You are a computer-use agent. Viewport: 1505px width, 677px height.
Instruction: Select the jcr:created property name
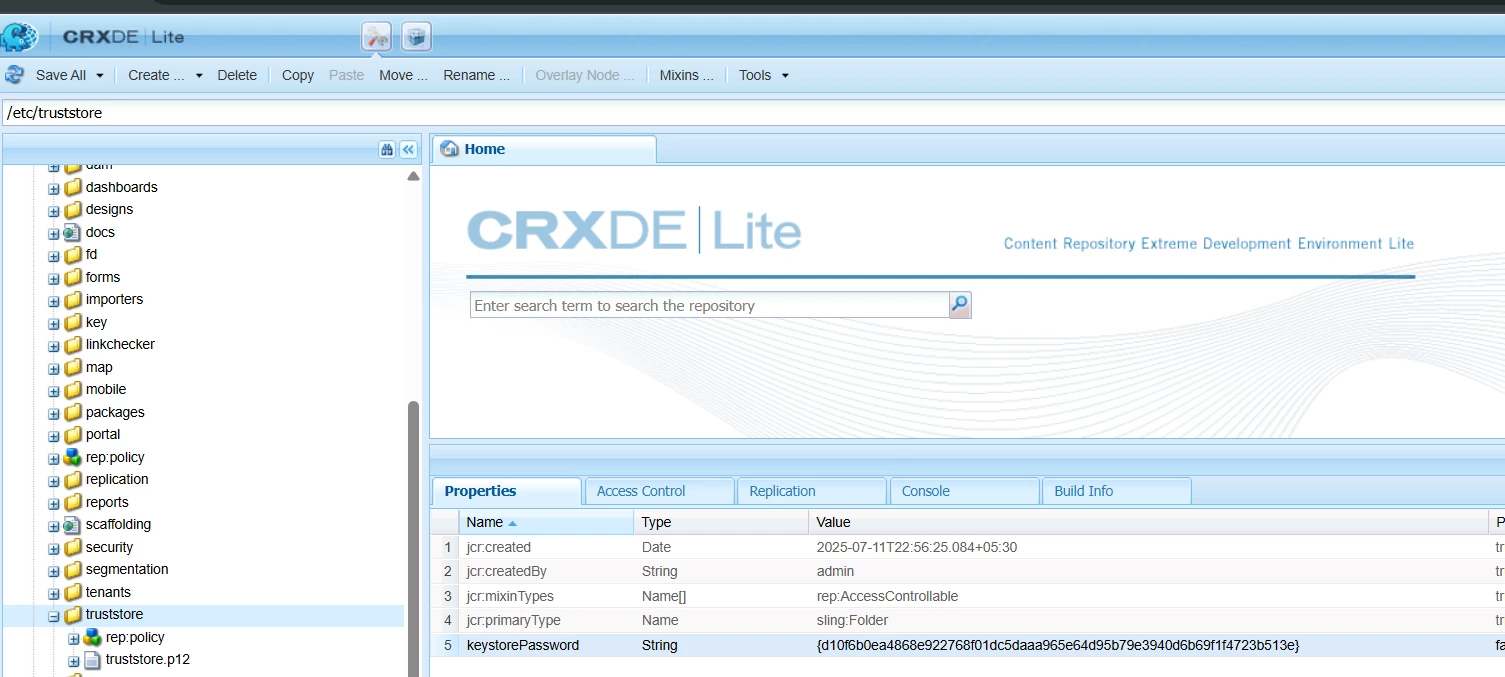pos(499,547)
